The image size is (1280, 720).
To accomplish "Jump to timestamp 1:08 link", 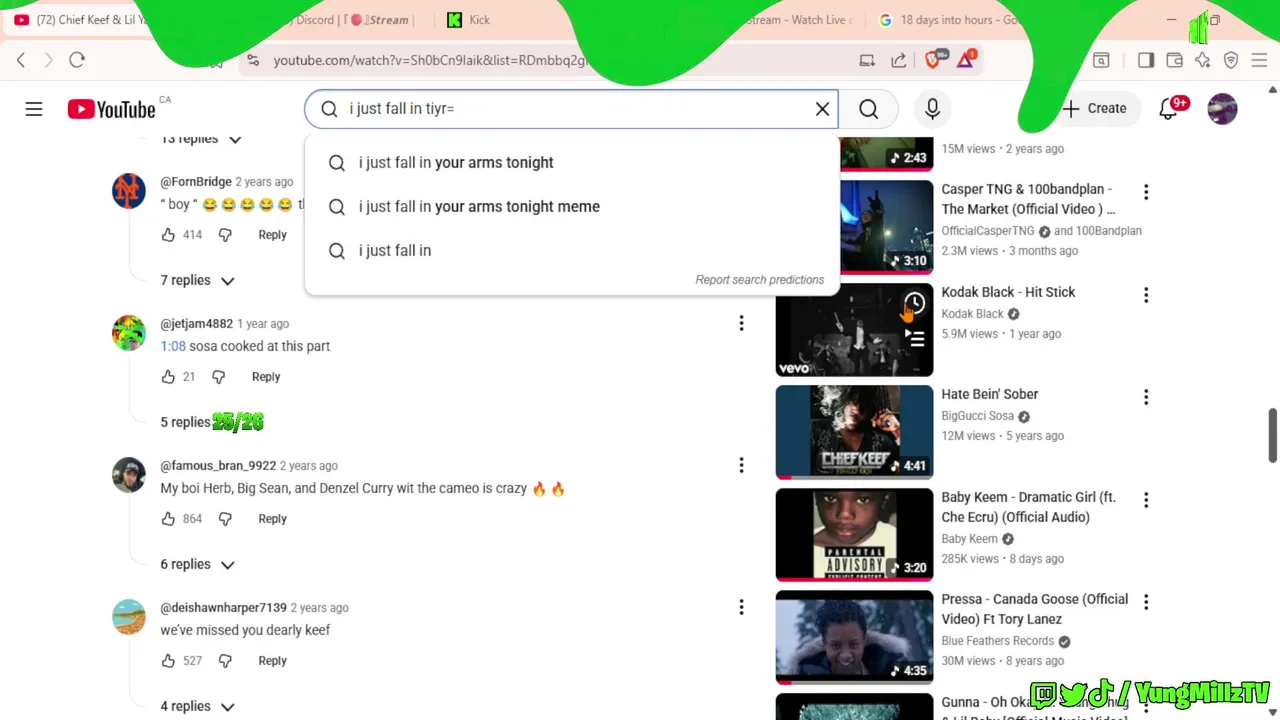I will coord(173,346).
